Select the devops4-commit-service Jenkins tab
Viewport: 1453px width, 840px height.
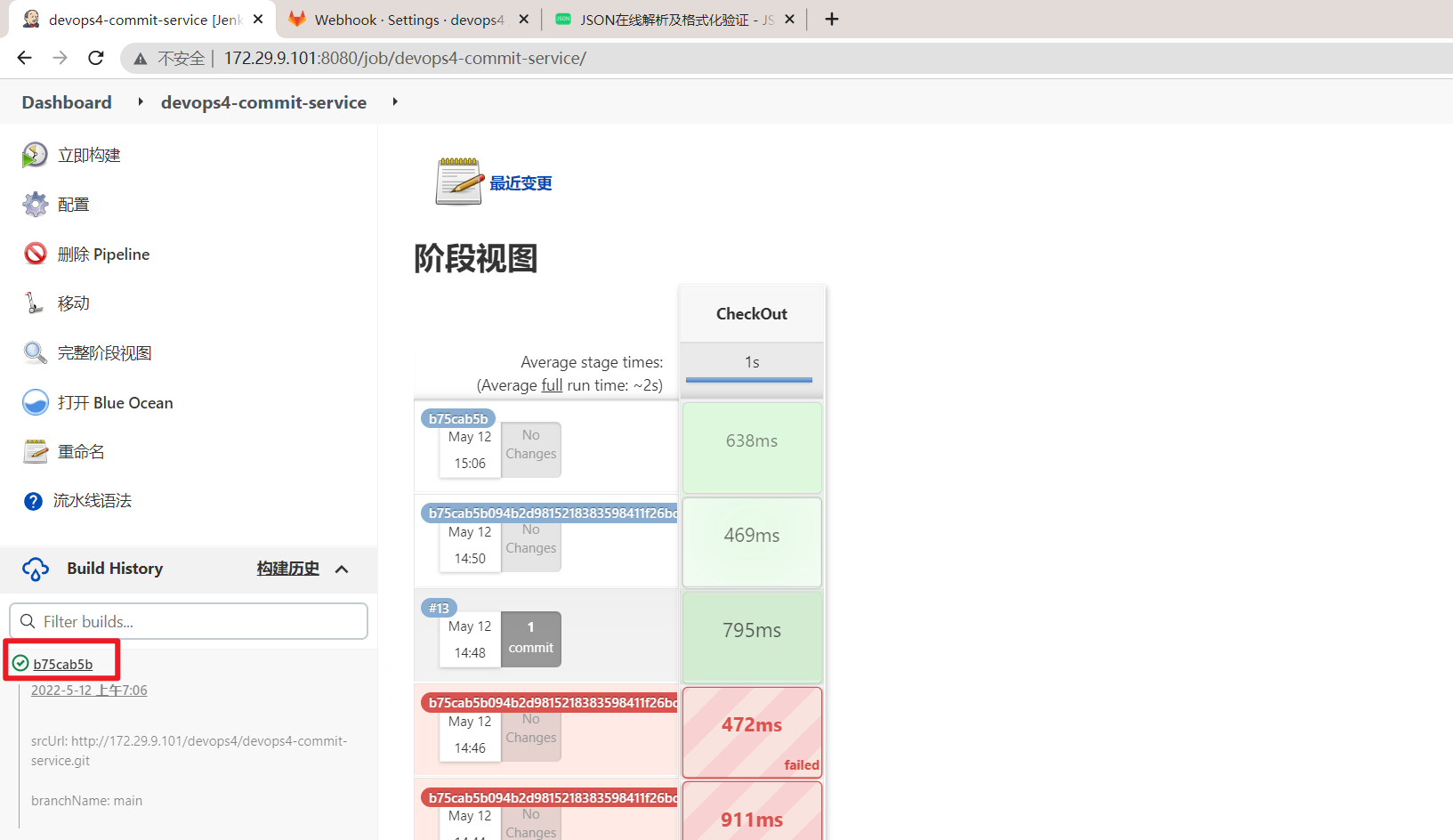(x=143, y=20)
